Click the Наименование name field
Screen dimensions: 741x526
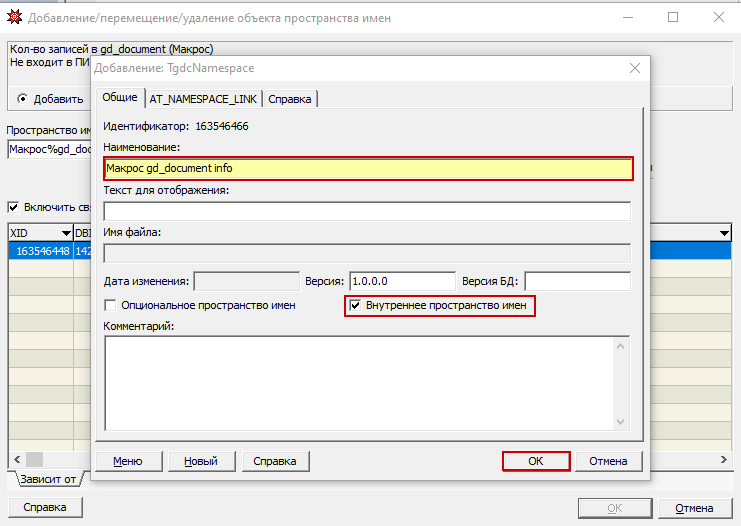(x=368, y=169)
